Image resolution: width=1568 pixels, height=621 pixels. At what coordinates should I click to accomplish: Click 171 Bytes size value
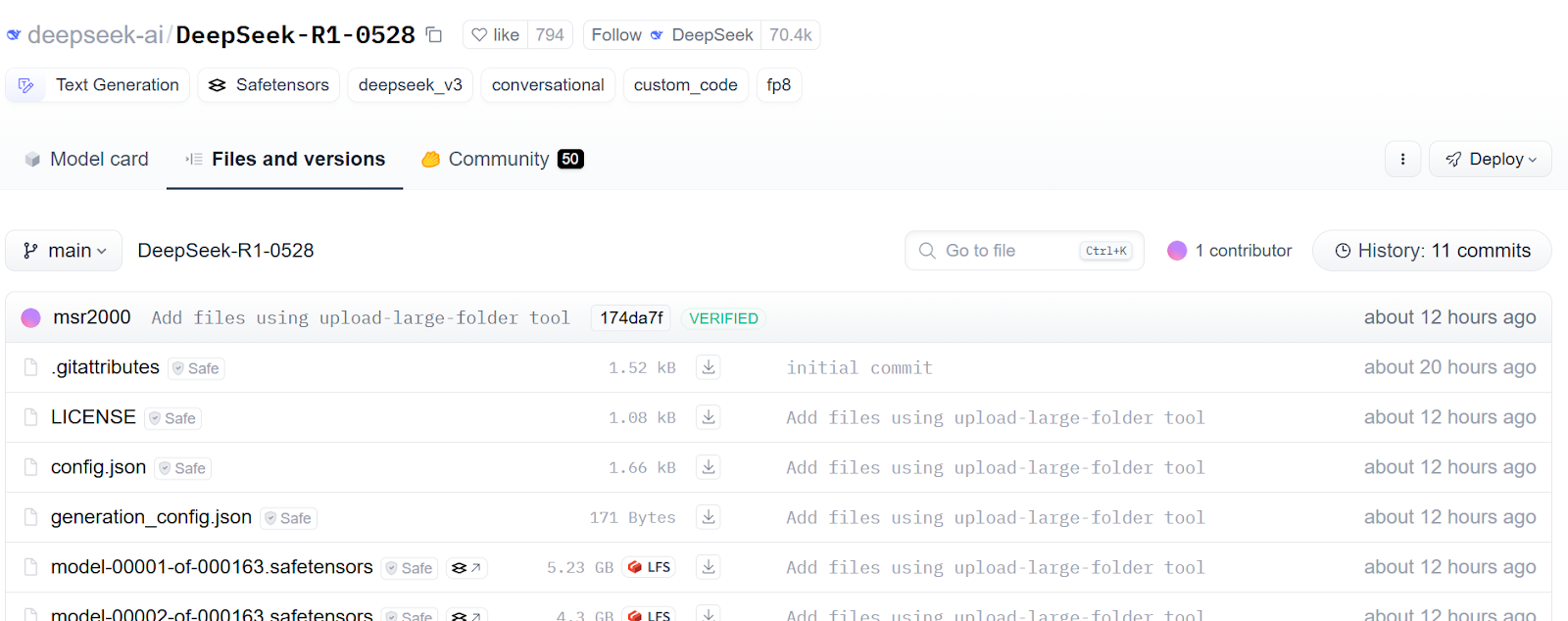click(x=632, y=517)
